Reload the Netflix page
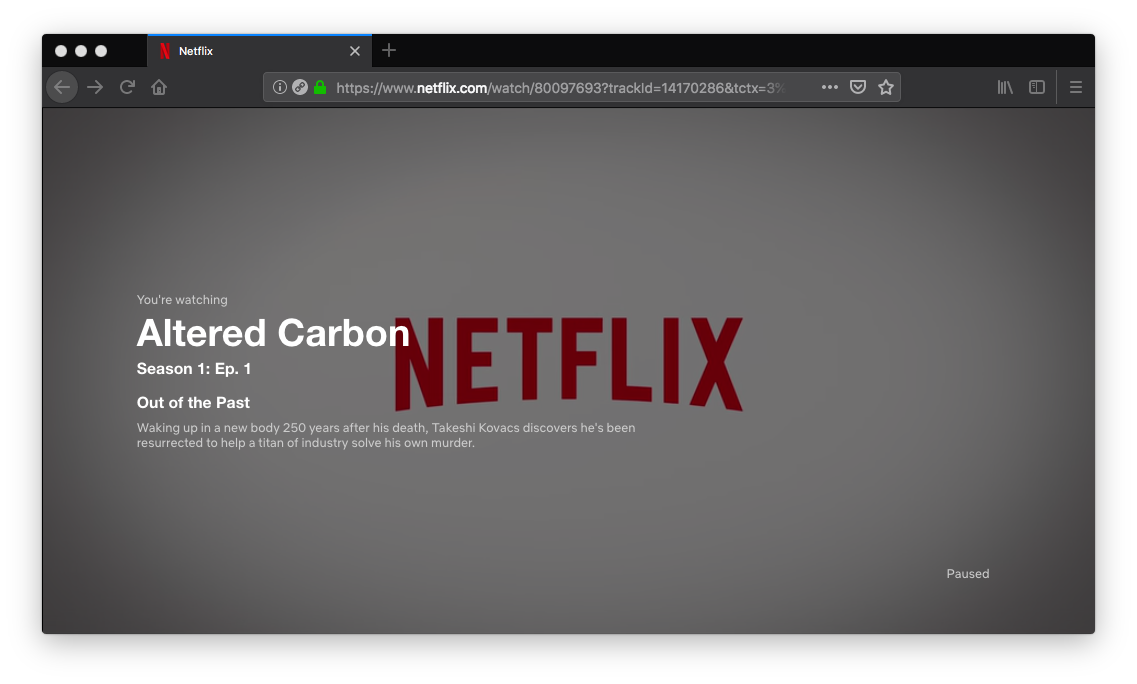 (x=127, y=88)
